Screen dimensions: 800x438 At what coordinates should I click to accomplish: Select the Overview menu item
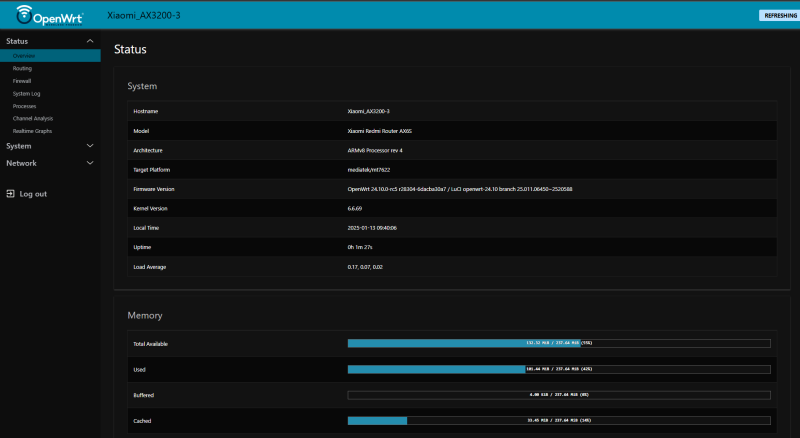[x=50, y=56]
